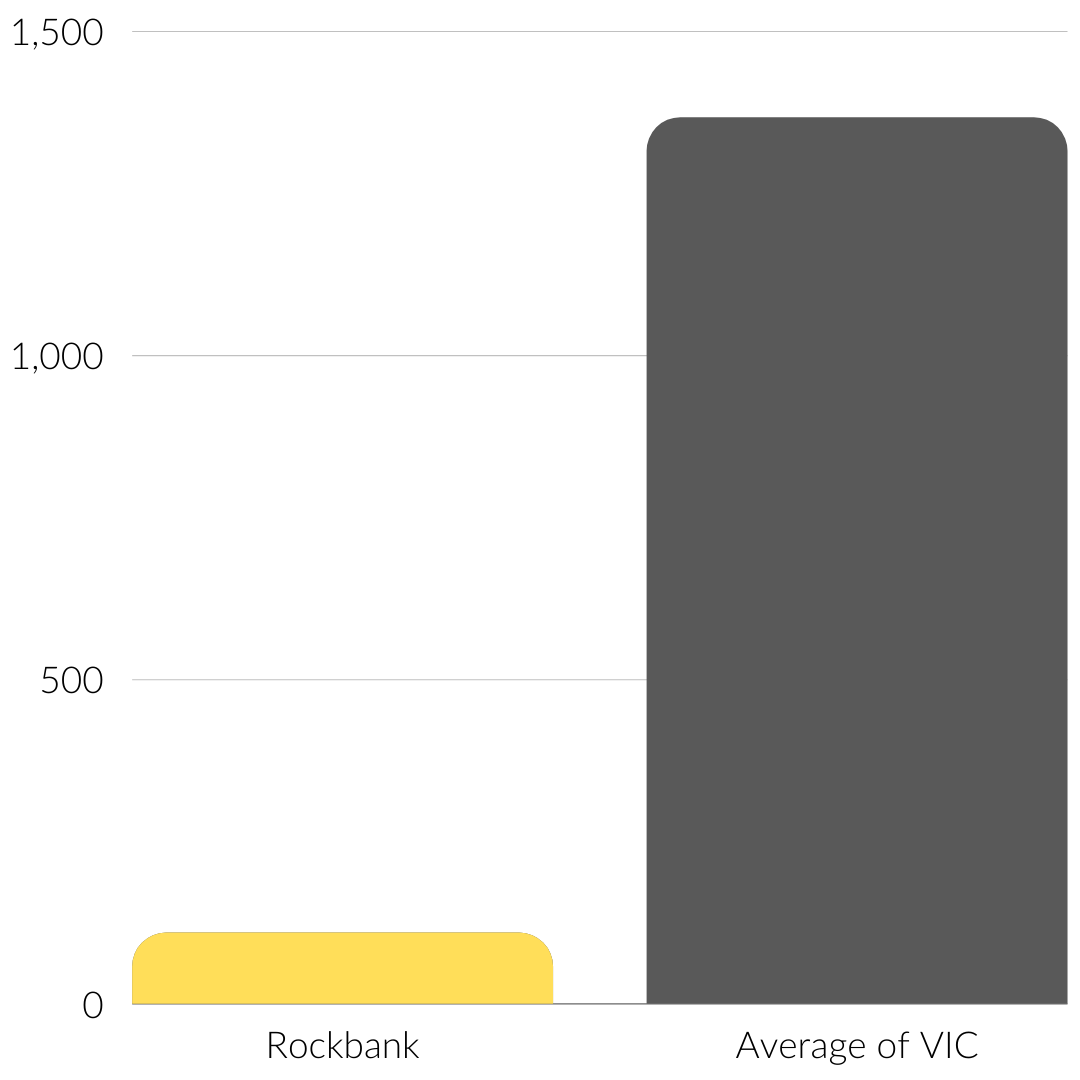Select the 1,000 y-axis label
Screen dimensions: 1080x1080
point(57,357)
